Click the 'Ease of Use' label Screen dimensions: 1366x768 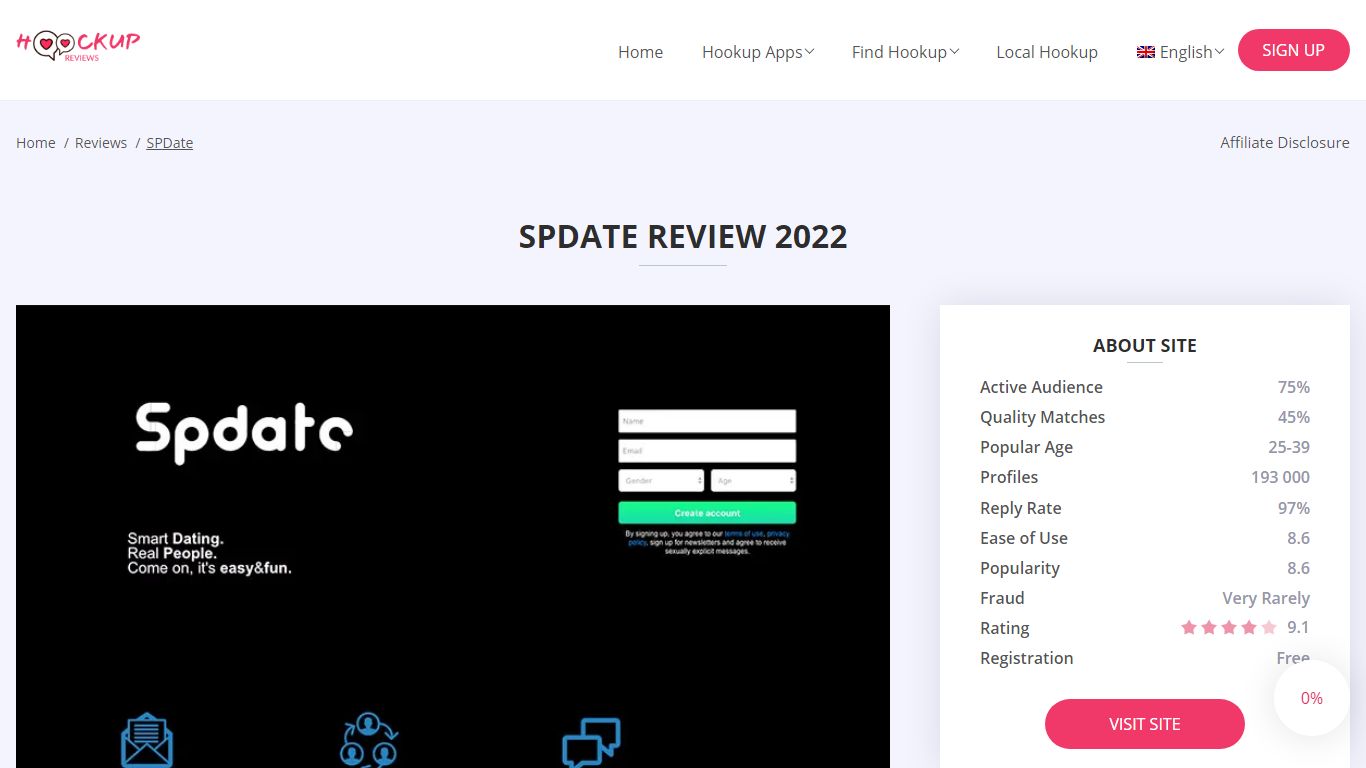(x=1024, y=538)
